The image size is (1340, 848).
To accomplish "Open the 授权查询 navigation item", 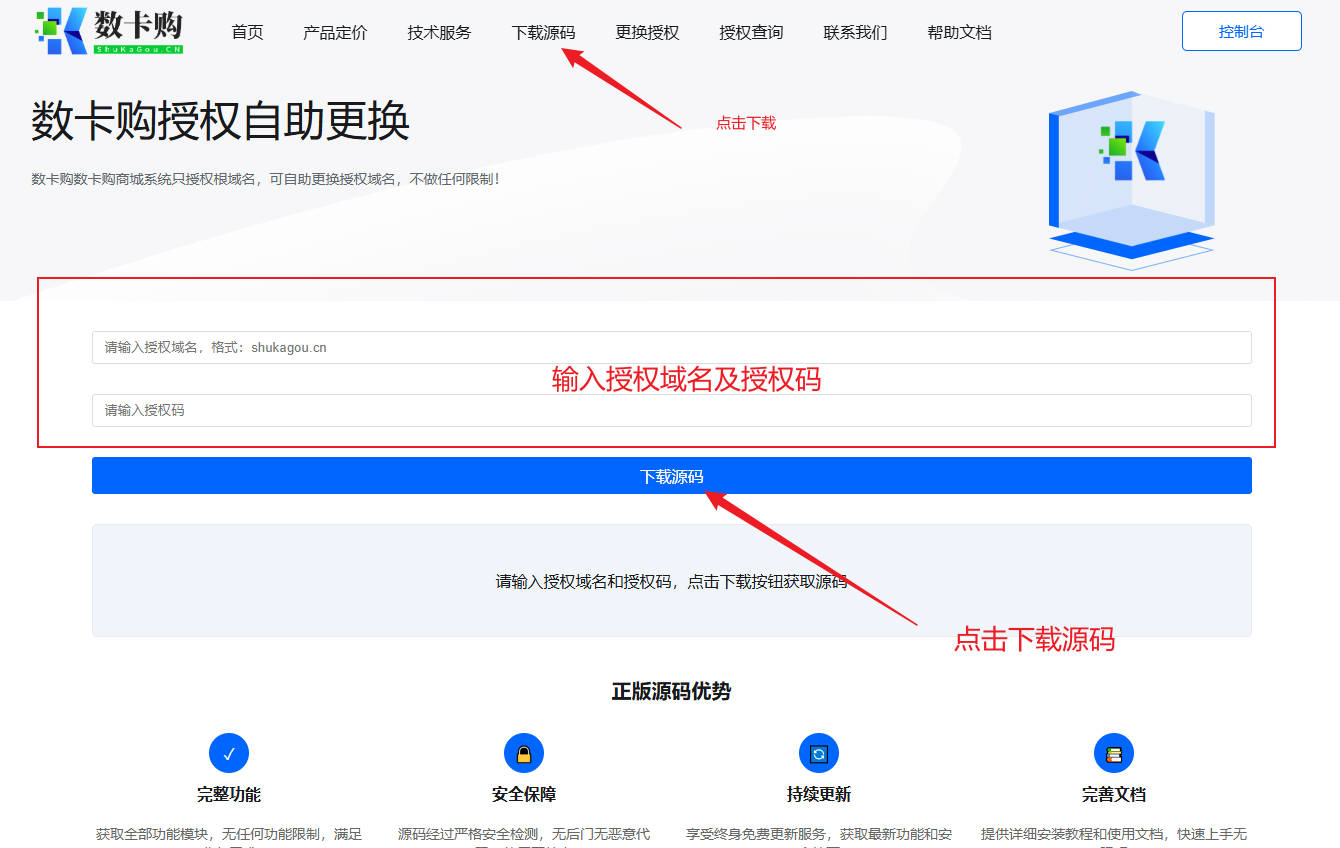I will (x=751, y=32).
